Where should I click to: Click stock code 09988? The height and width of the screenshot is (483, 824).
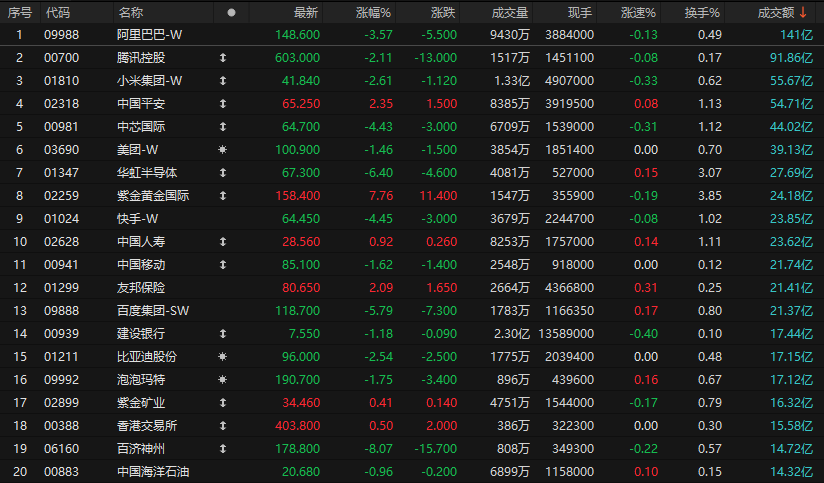61,35
